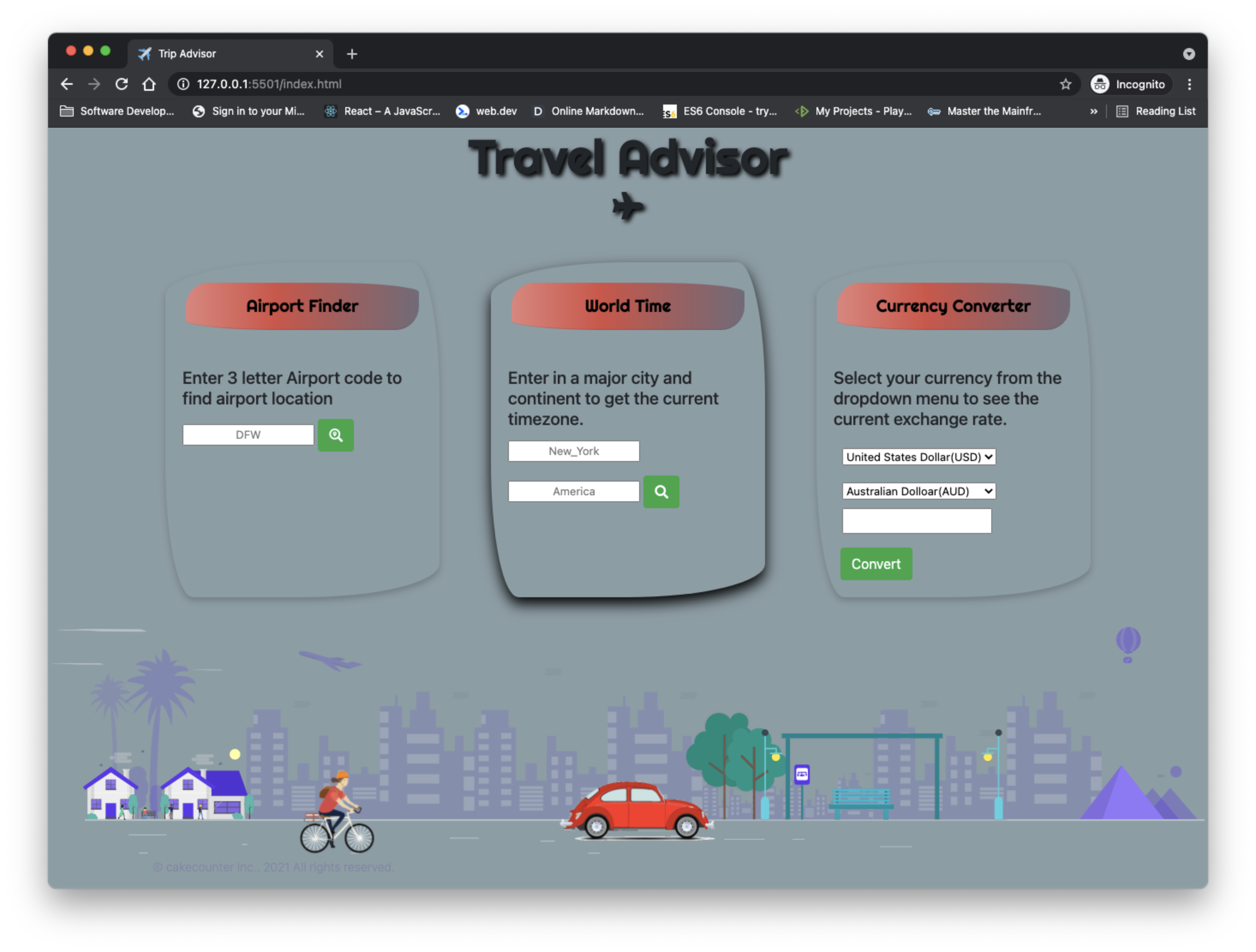Viewport: 1256px width, 952px height.
Task: Open United States Dollar(USD) currency dropdown
Action: tap(918, 457)
